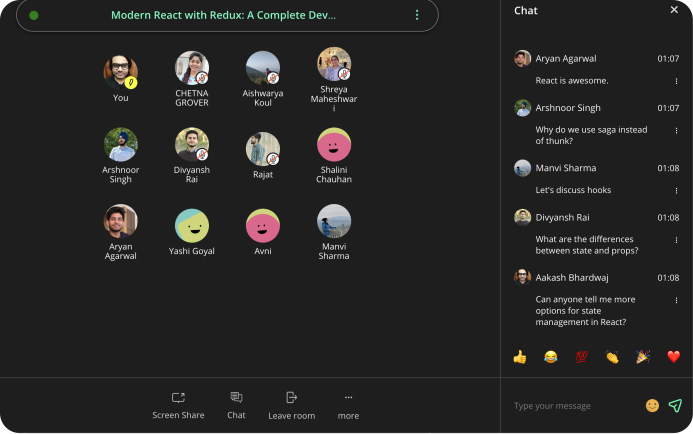The image size is (693, 434).
Task: Open options for 'Let's discuss hooks' message
Action: 676,190
